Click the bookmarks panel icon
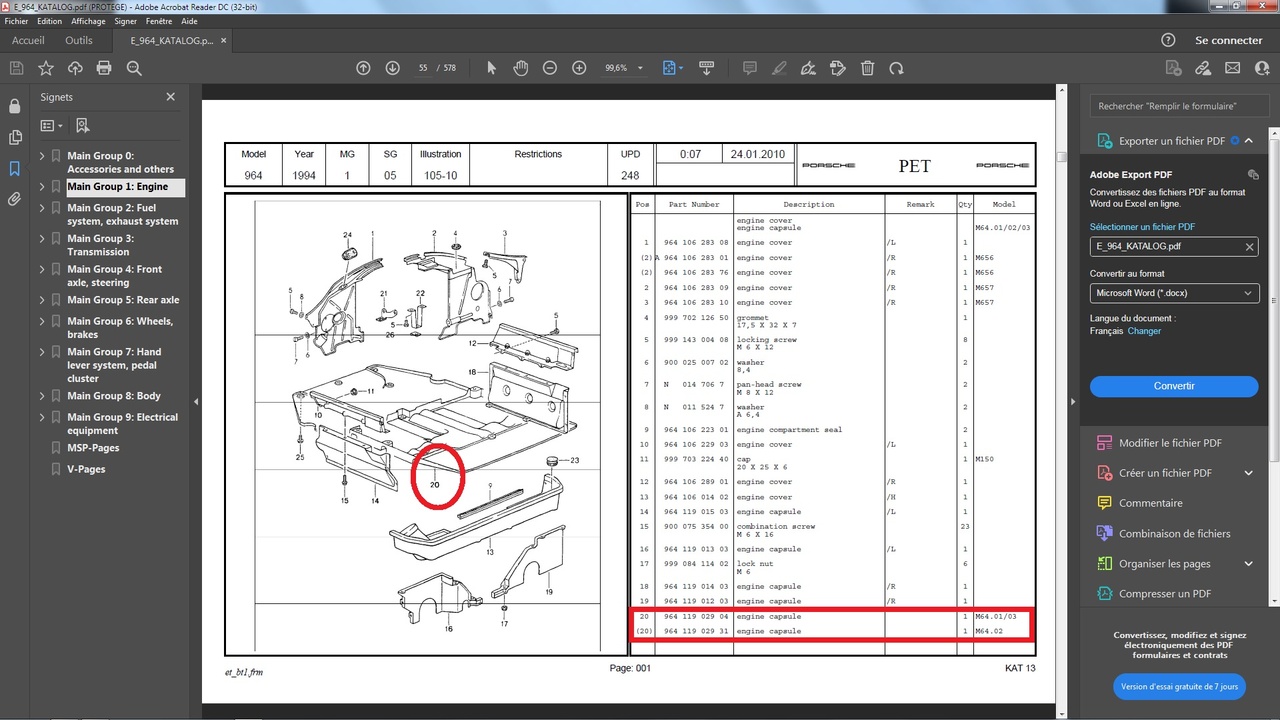 click(x=14, y=168)
